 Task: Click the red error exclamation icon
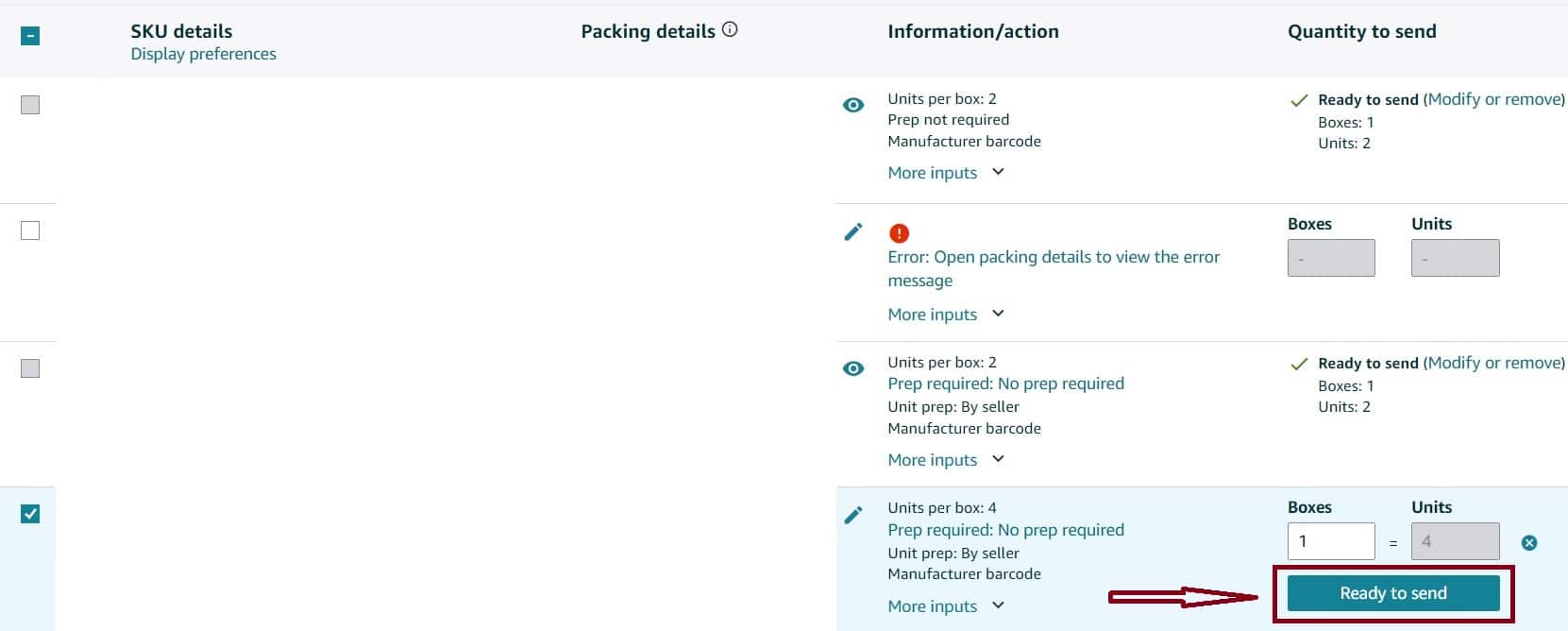(899, 232)
